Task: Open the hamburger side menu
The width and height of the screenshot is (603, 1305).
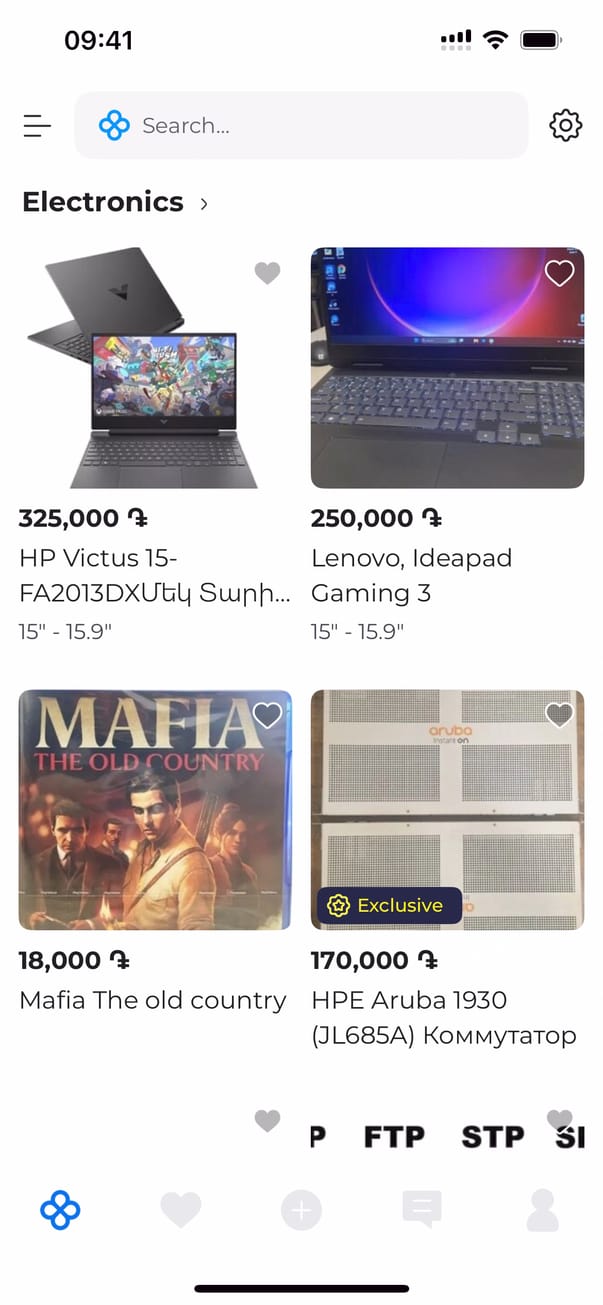Action: (x=37, y=125)
